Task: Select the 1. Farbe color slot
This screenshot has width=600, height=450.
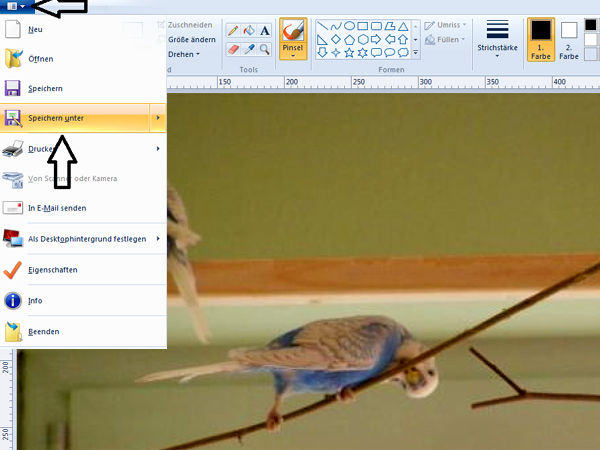Action: [x=541, y=39]
